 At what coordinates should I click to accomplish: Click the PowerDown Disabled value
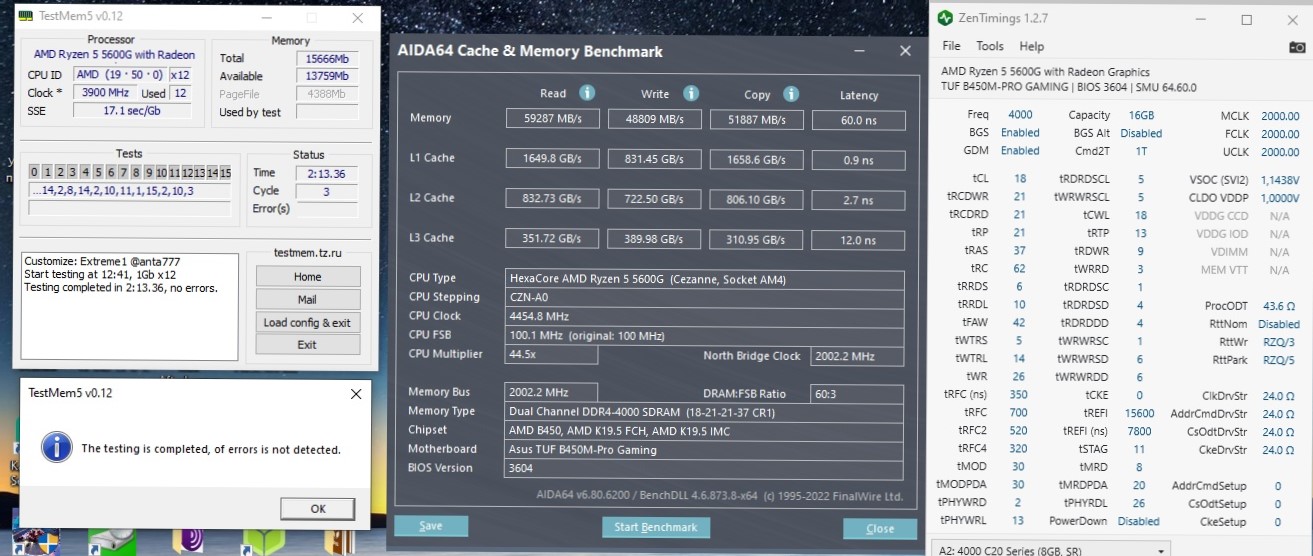tap(1139, 521)
